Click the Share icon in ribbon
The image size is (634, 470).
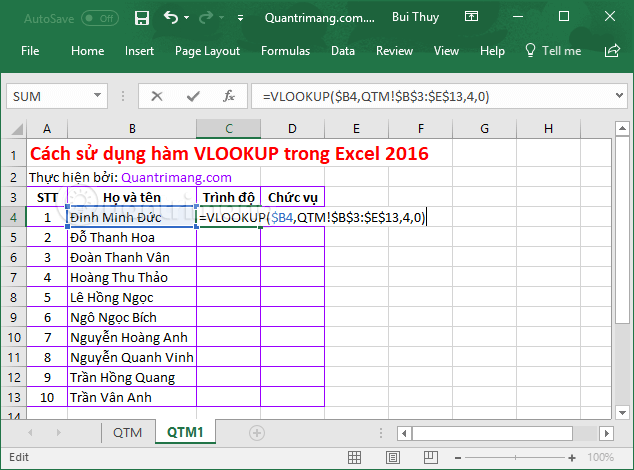click(x=612, y=51)
